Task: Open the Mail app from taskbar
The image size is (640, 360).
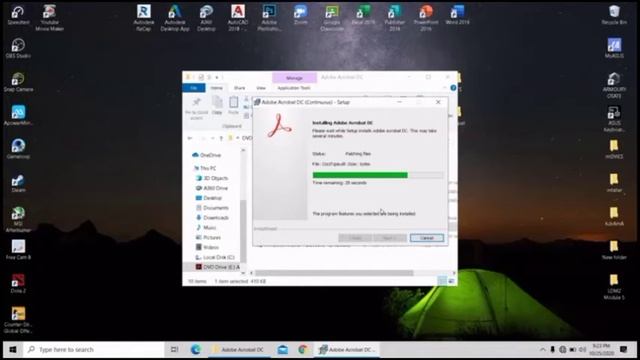Action: pyautogui.click(x=282, y=350)
